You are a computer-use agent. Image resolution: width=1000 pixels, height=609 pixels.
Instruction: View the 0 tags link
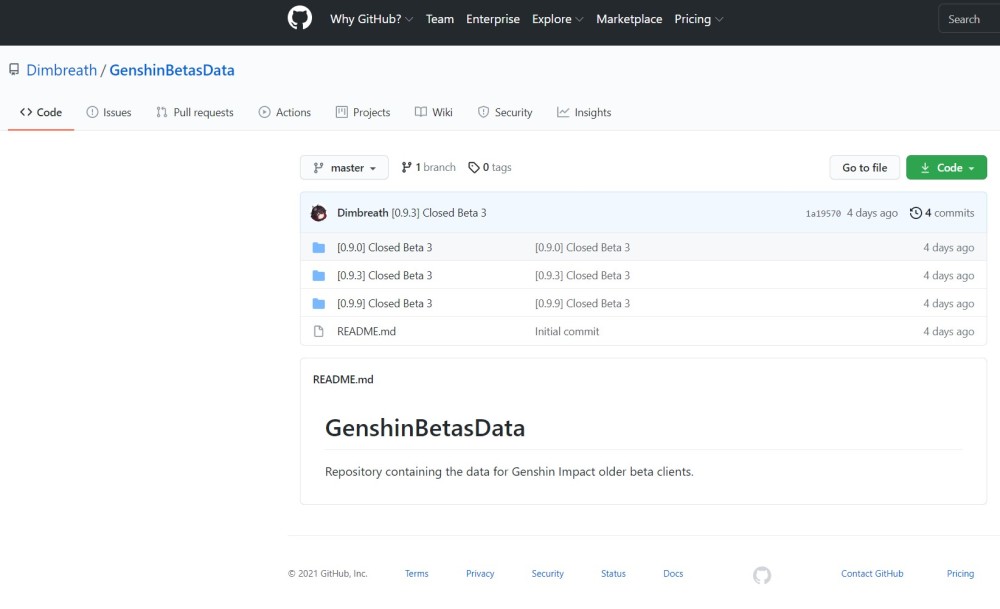coord(490,168)
